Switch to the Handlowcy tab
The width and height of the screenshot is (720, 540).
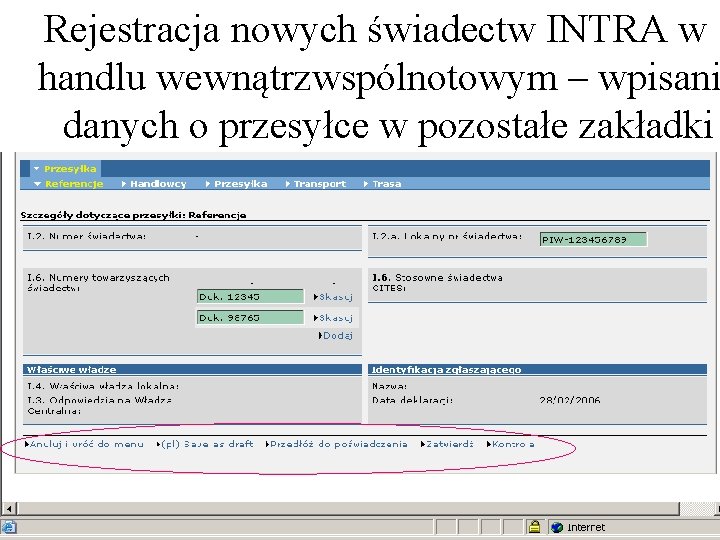click(x=158, y=184)
